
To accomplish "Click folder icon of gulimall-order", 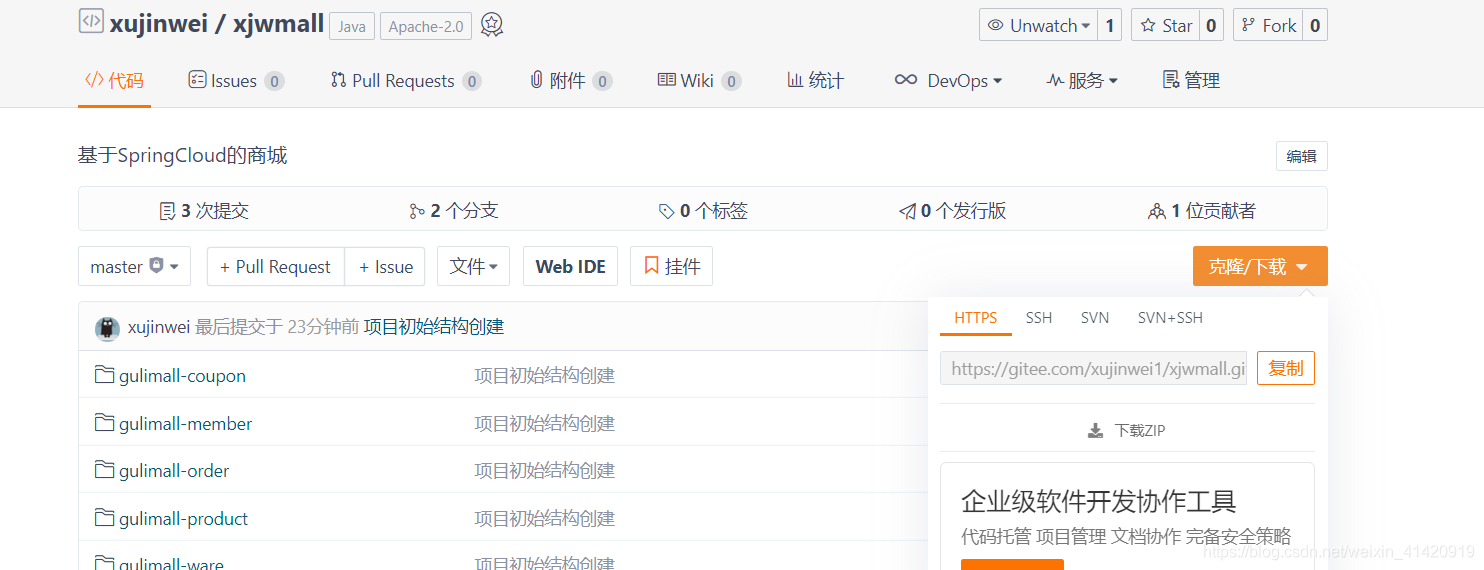I will (104, 470).
